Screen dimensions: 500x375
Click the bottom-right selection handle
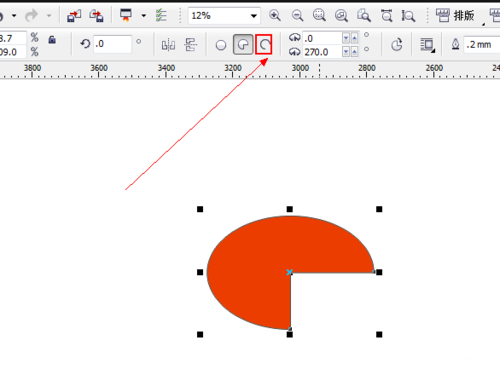coord(379,334)
